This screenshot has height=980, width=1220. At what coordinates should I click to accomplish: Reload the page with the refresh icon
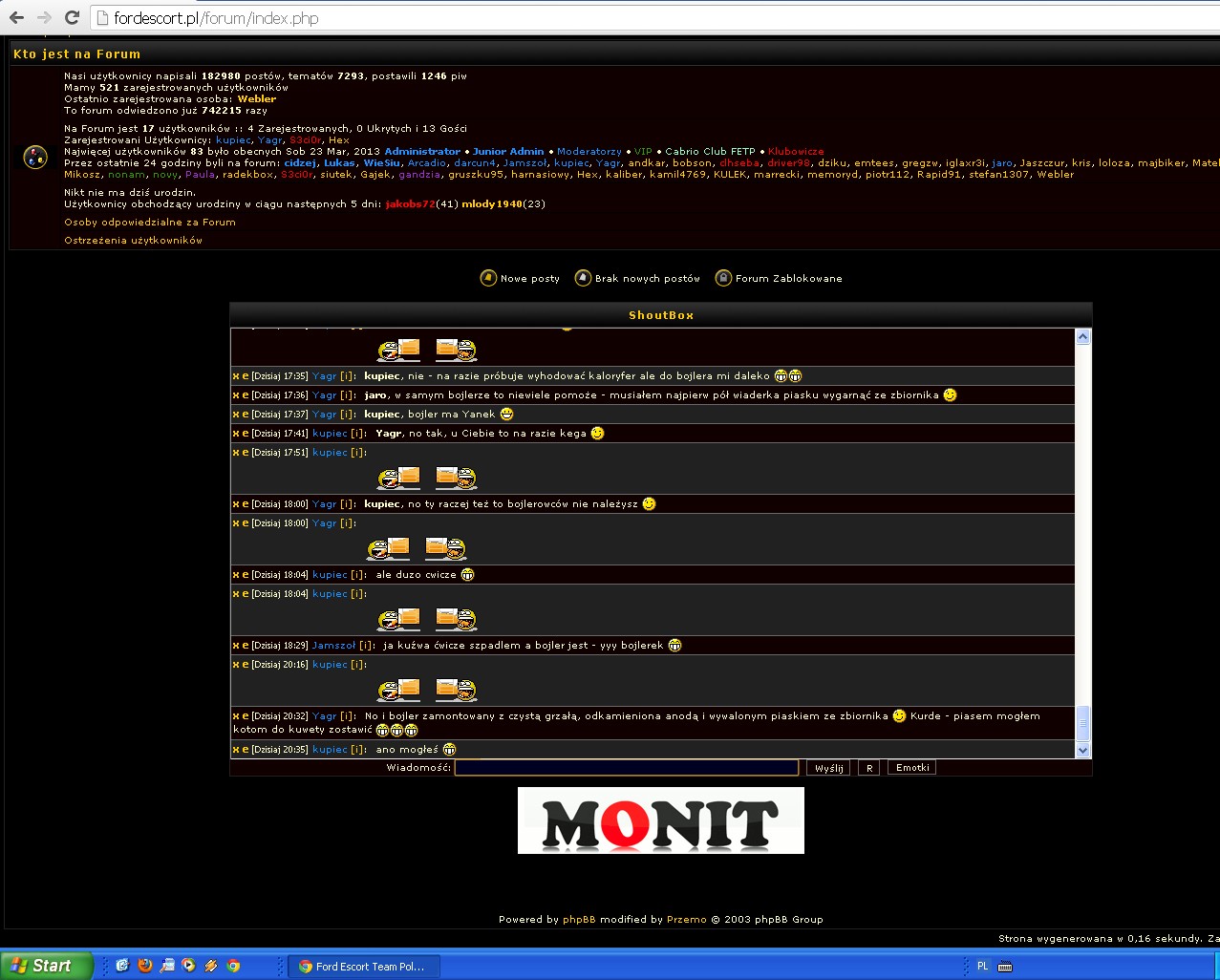pos(72,18)
